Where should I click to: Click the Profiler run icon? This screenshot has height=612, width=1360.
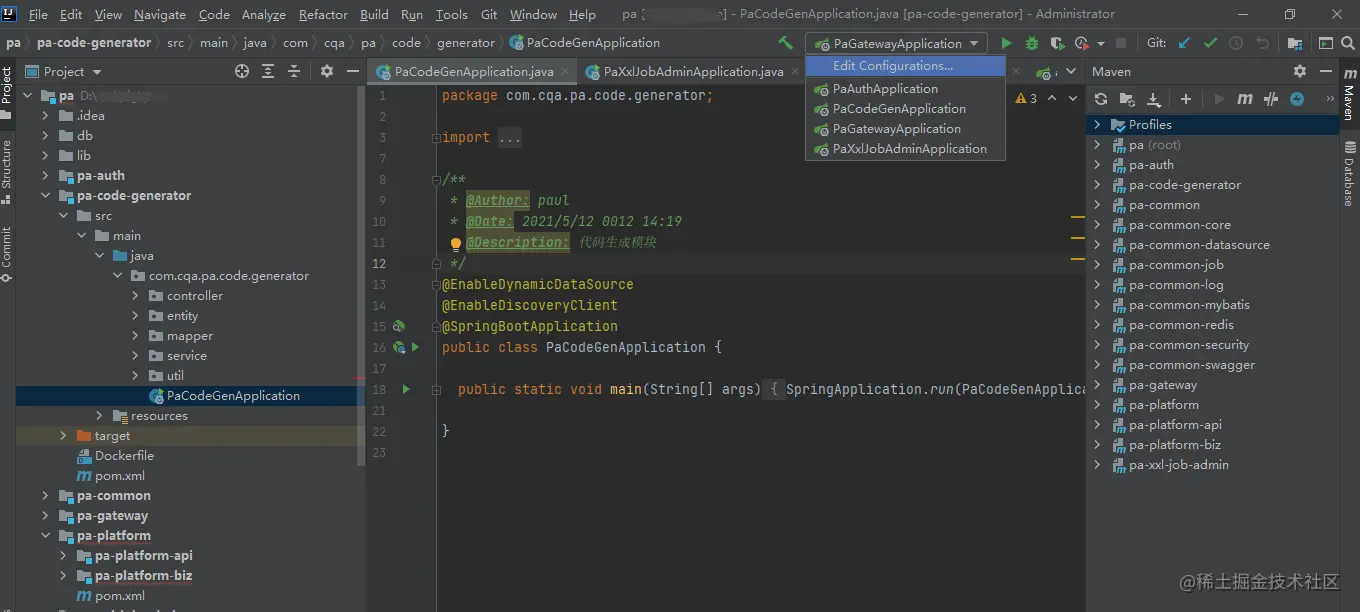pos(1081,43)
